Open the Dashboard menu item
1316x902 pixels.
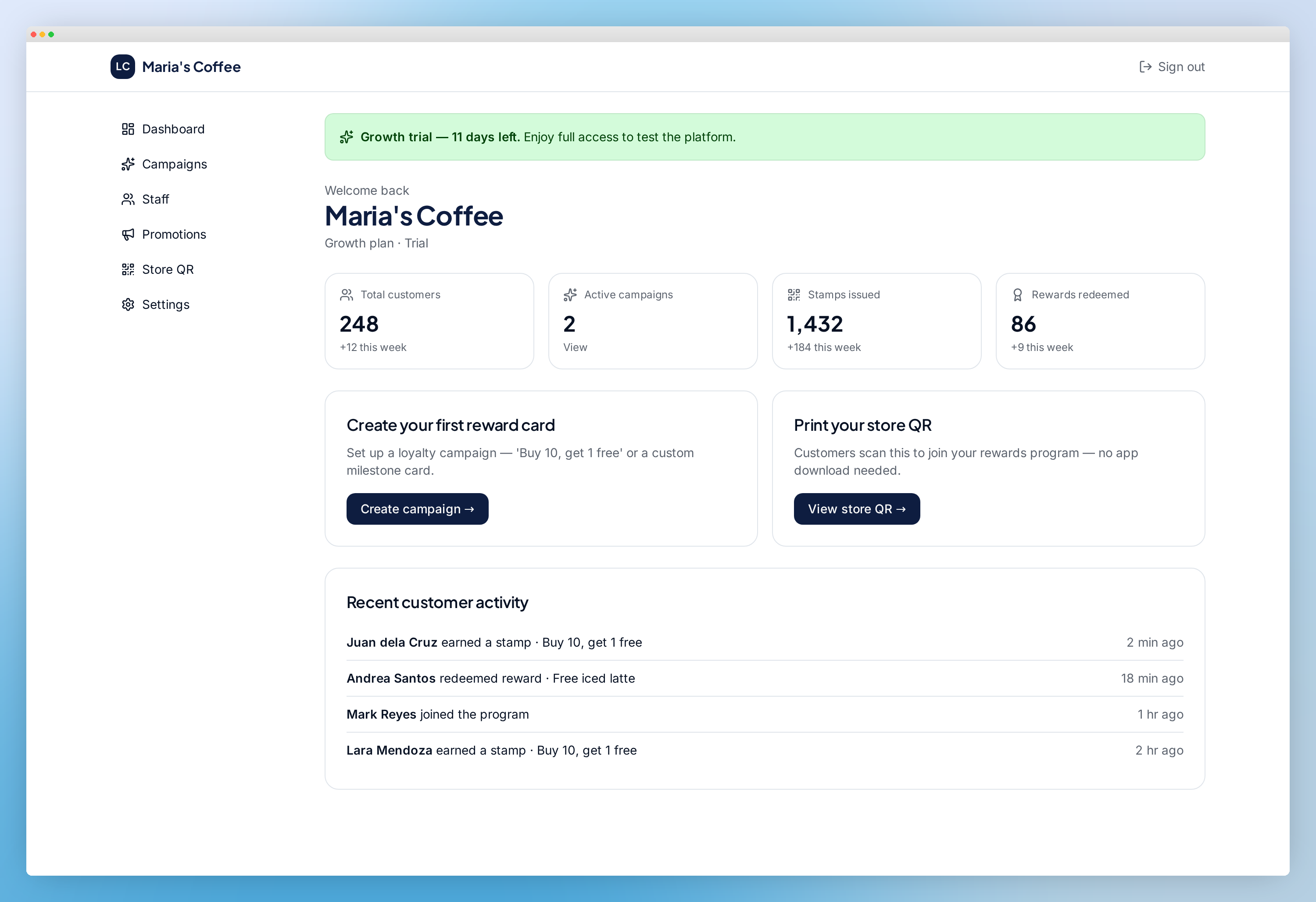(x=163, y=129)
